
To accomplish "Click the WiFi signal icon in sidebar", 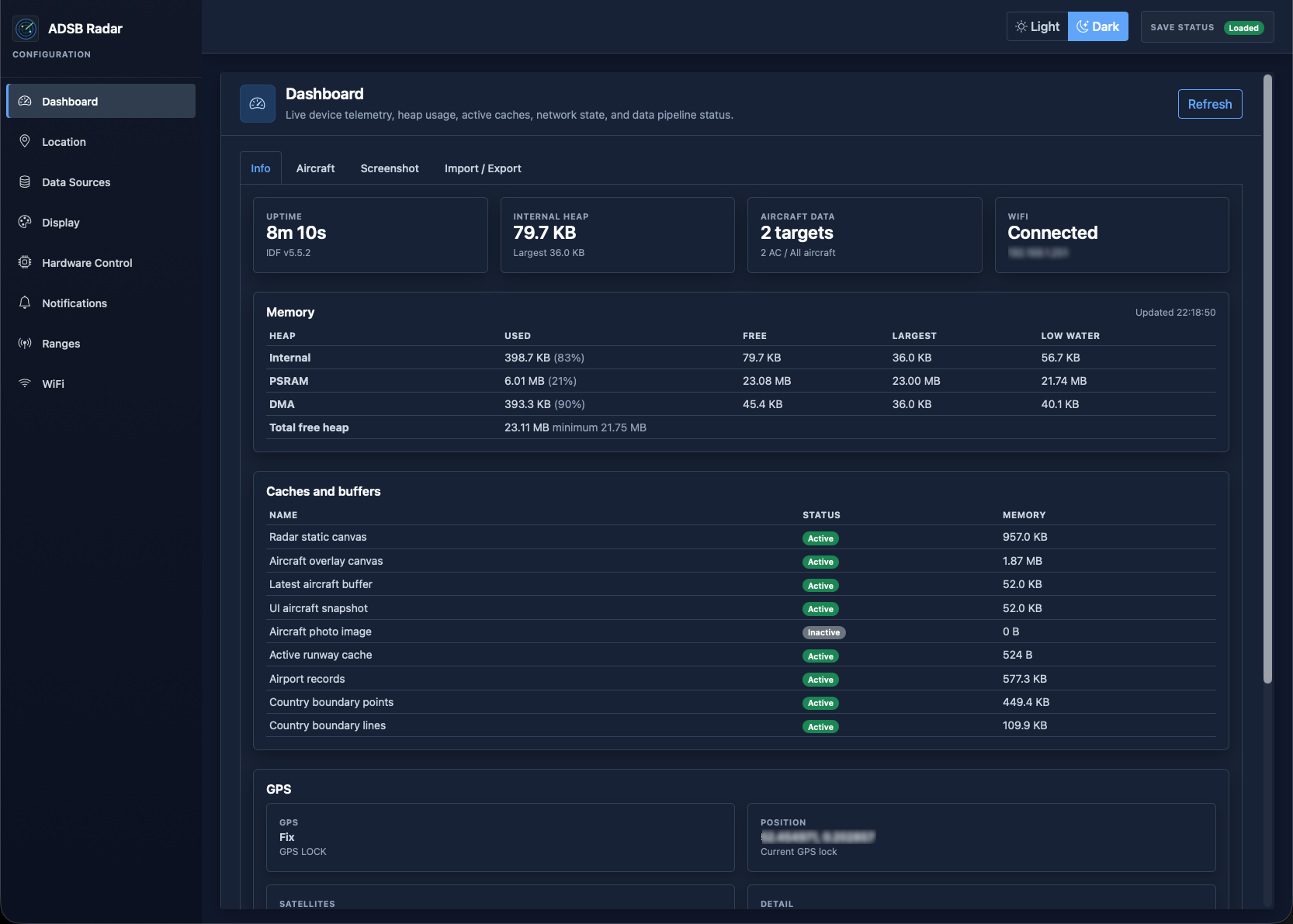I will 25,383.
